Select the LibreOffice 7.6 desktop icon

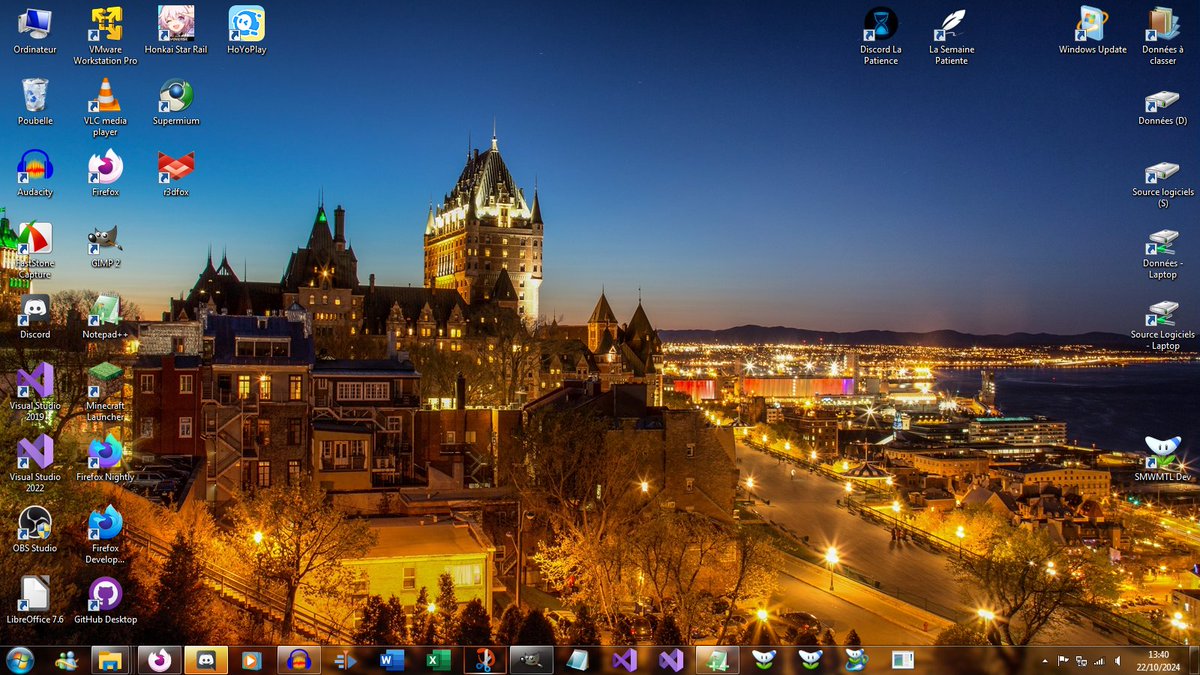click(35, 601)
